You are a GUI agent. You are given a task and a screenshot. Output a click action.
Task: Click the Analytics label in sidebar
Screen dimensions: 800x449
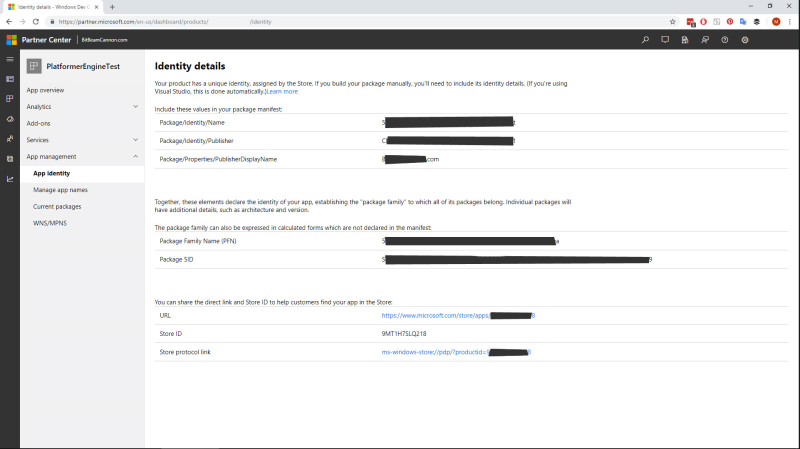click(x=39, y=107)
